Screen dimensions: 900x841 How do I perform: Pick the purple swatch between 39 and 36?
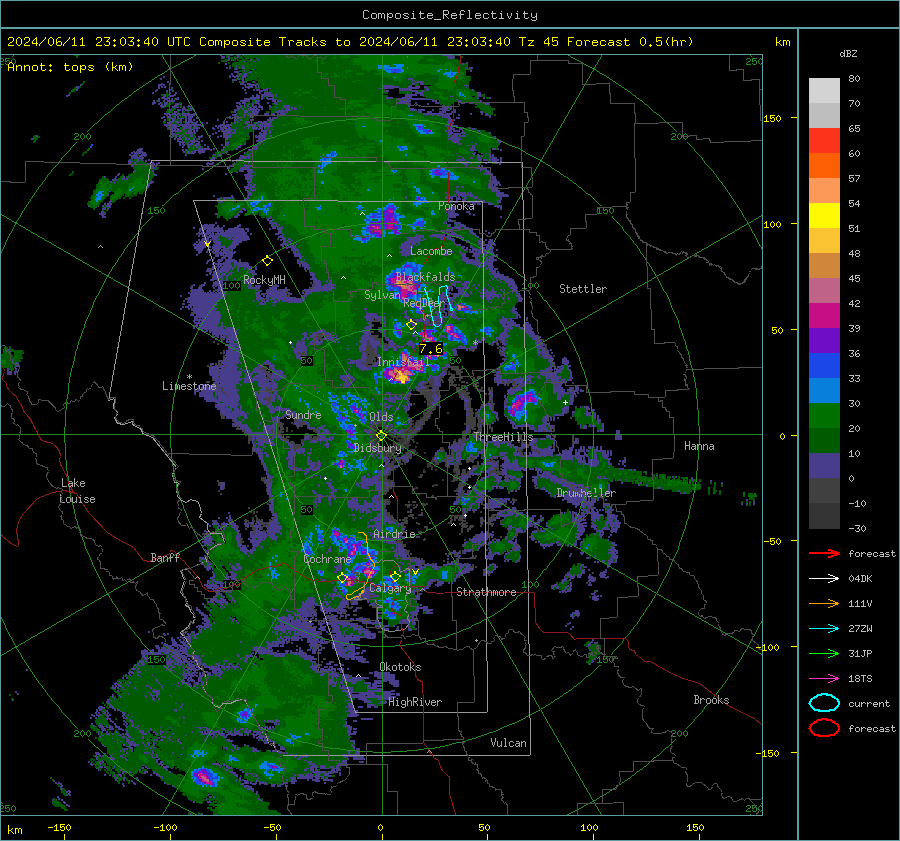(824, 341)
